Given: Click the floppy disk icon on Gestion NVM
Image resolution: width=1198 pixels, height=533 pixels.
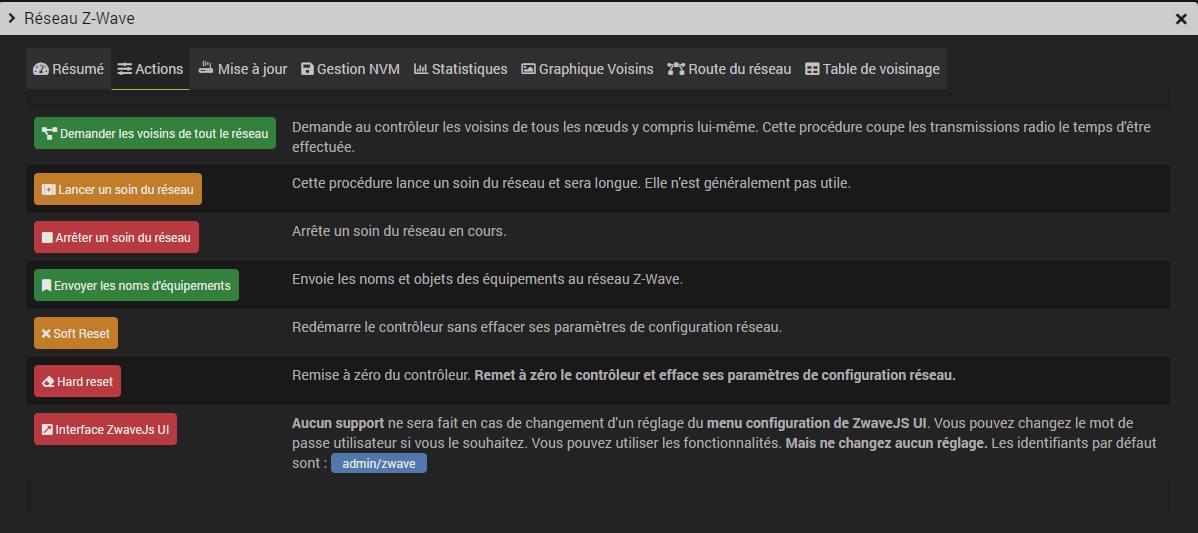Looking at the screenshot, I should coord(307,69).
